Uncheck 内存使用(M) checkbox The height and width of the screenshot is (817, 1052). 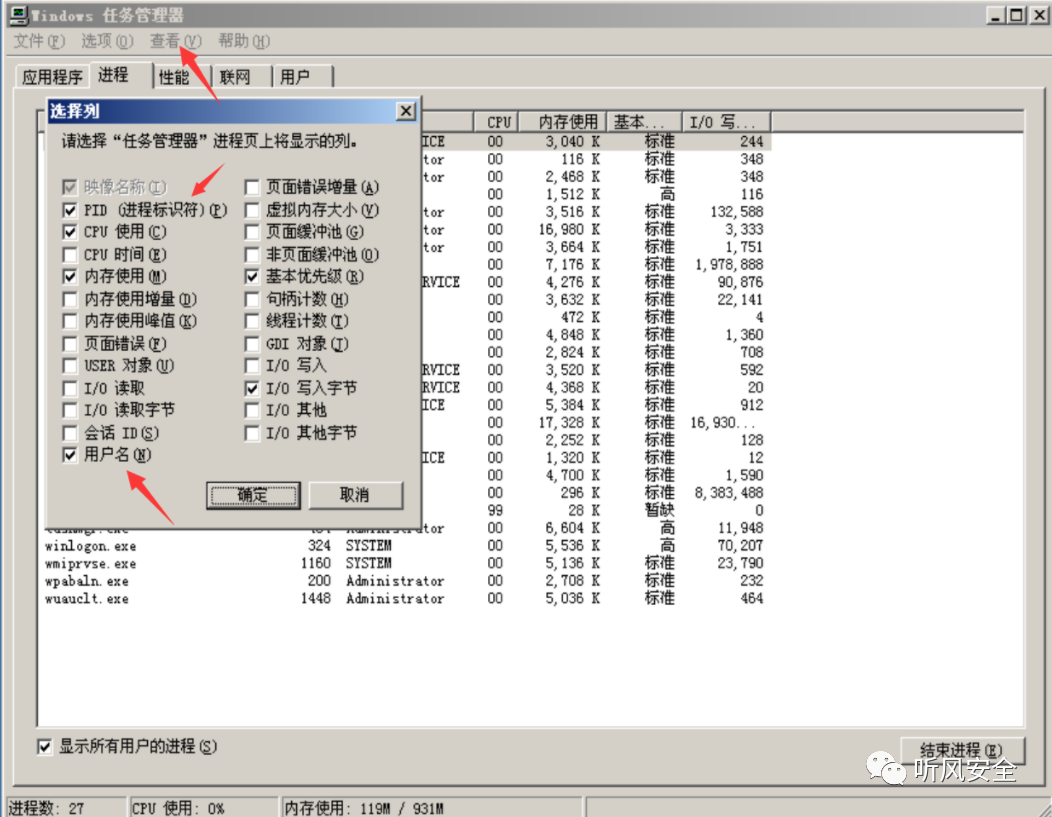click(x=70, y=276)
